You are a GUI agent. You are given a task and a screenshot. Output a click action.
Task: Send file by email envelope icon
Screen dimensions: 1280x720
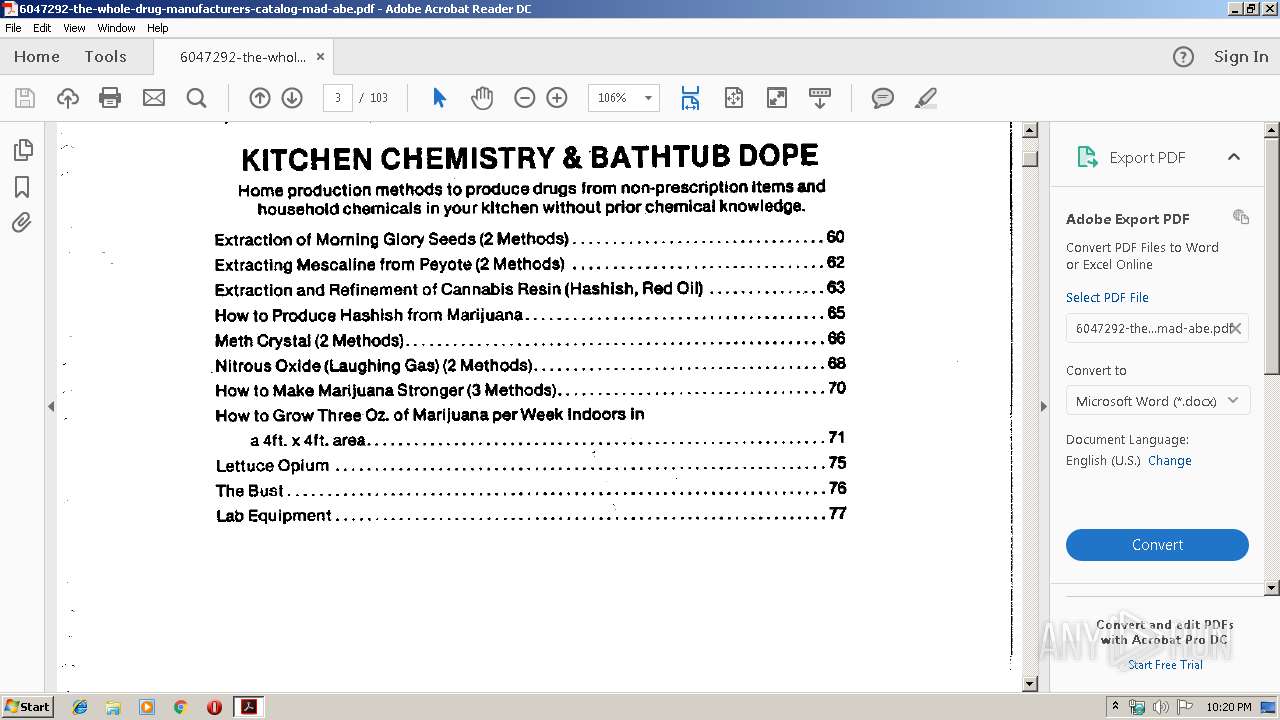point(154,98)
